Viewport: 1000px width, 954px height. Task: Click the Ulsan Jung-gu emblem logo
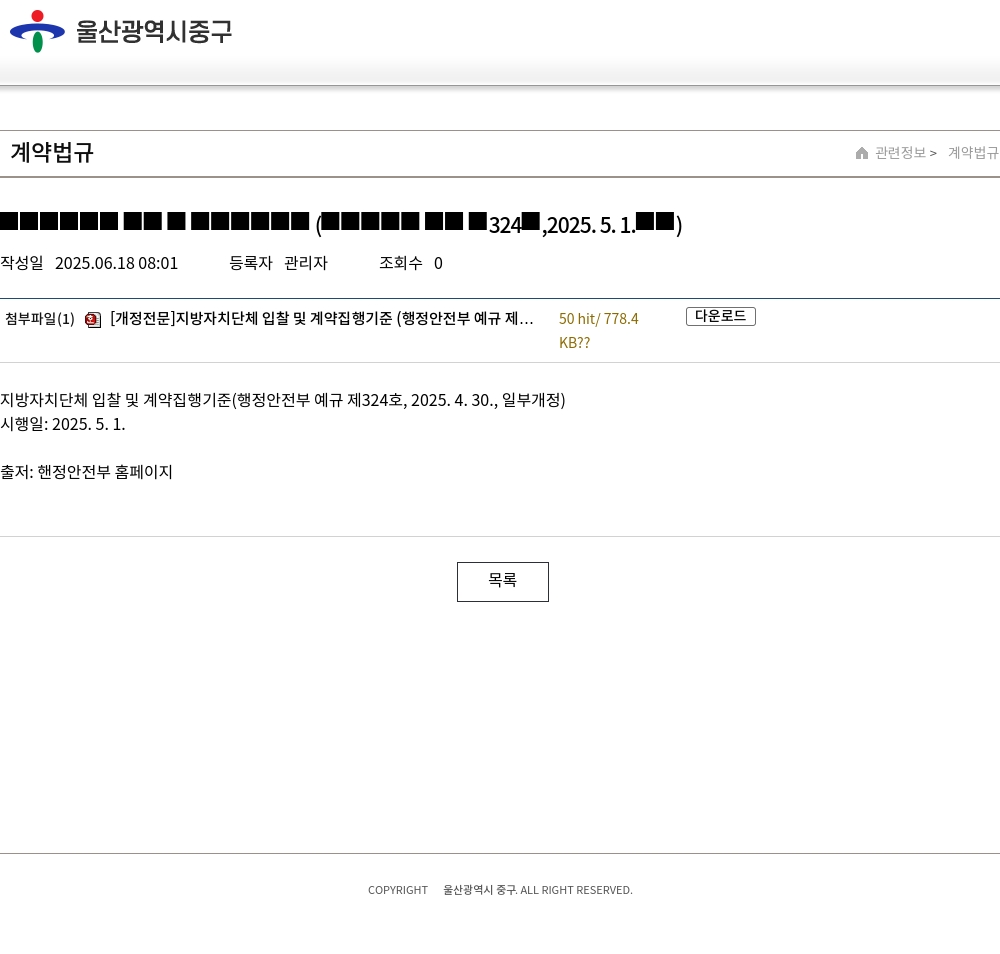pos(37,31)
